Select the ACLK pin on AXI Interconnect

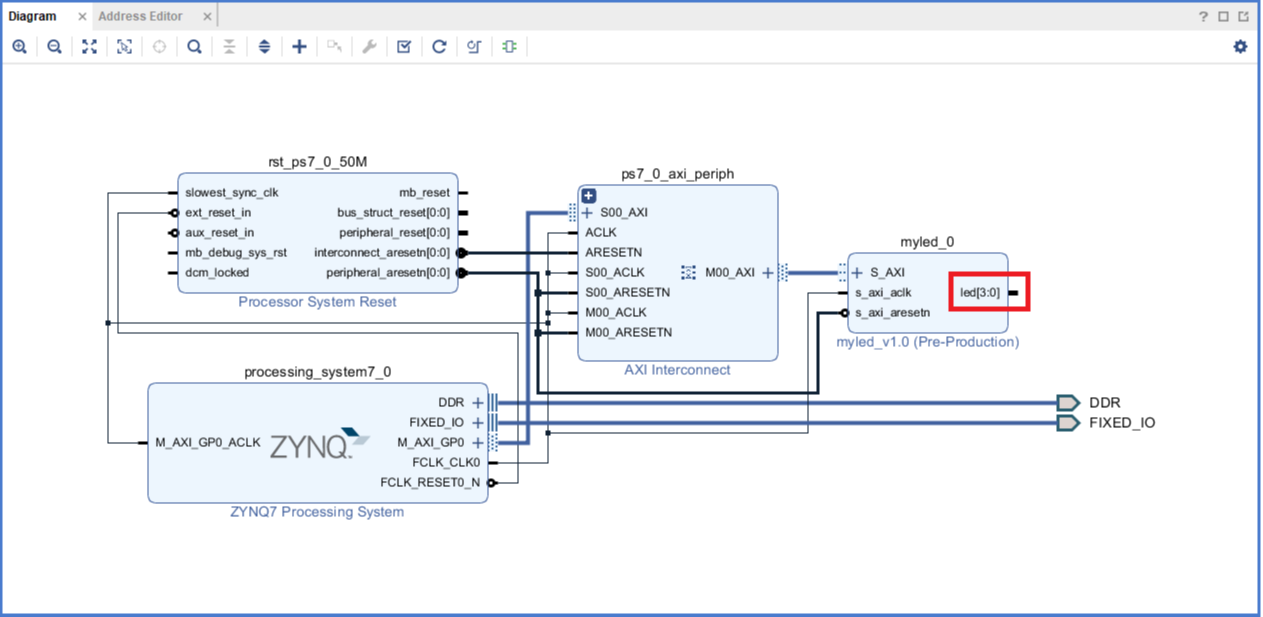click(x=601, y=232)
